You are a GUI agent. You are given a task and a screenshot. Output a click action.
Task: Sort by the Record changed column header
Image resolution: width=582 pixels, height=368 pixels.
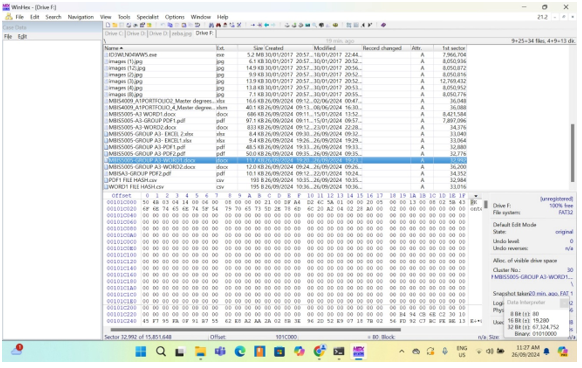pyautogui.click(x=386, y=48)
